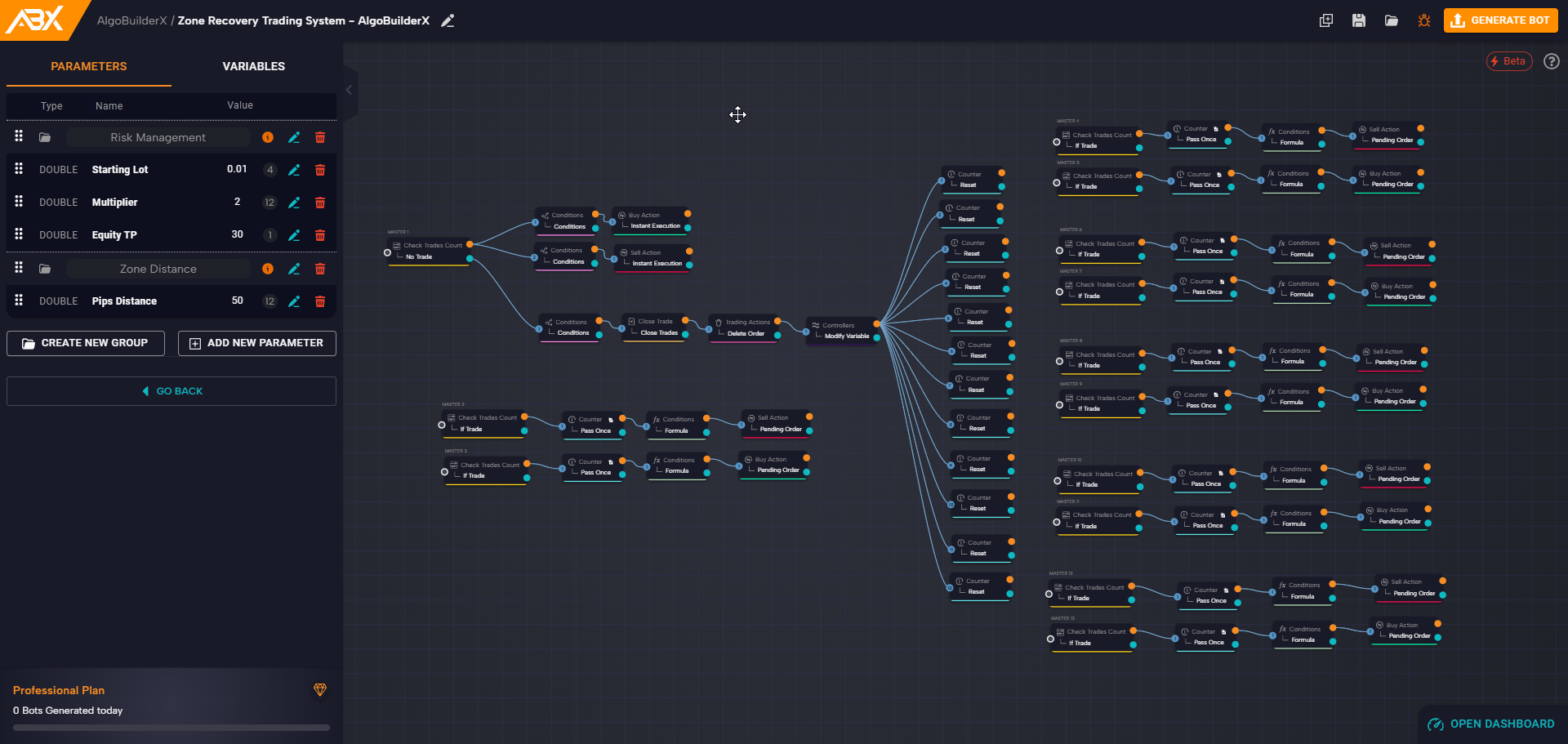Screen dimensions: 1568x744
Task: Click the Professional Plan diamond icon
Action: 320,690
